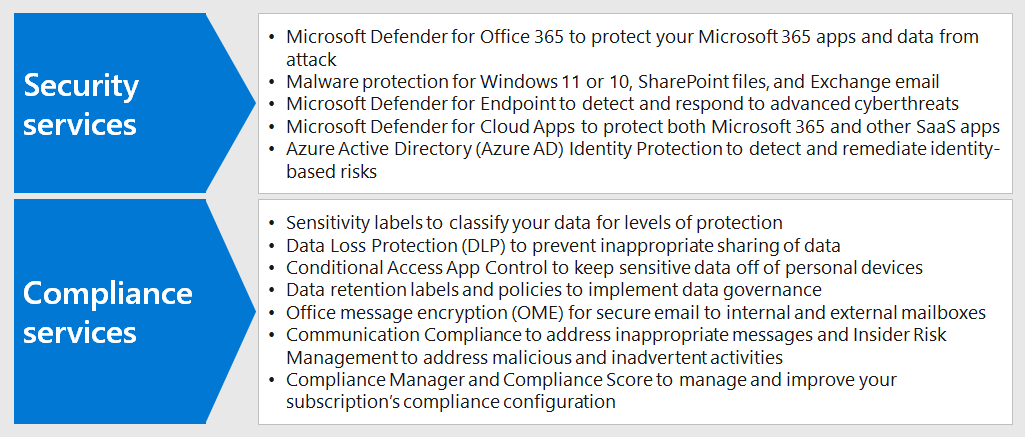Viewport: 1025px width, 437px height.
Task: Click the Compliance services blue arrow
Action: click(x=134, y=312)
